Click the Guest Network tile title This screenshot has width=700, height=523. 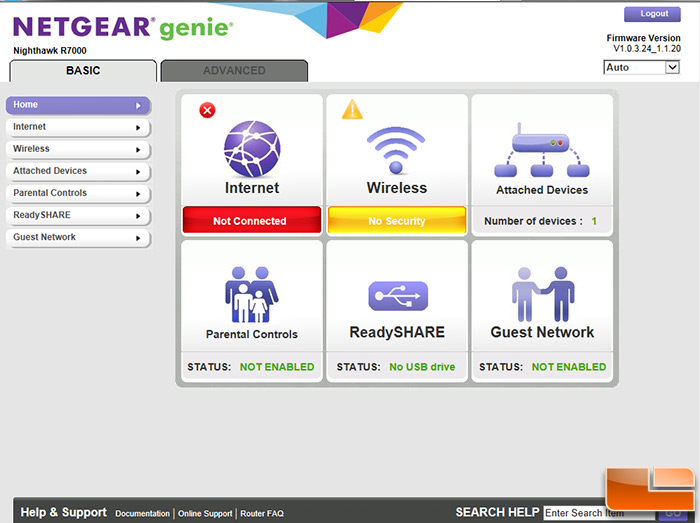pos(542,332)
